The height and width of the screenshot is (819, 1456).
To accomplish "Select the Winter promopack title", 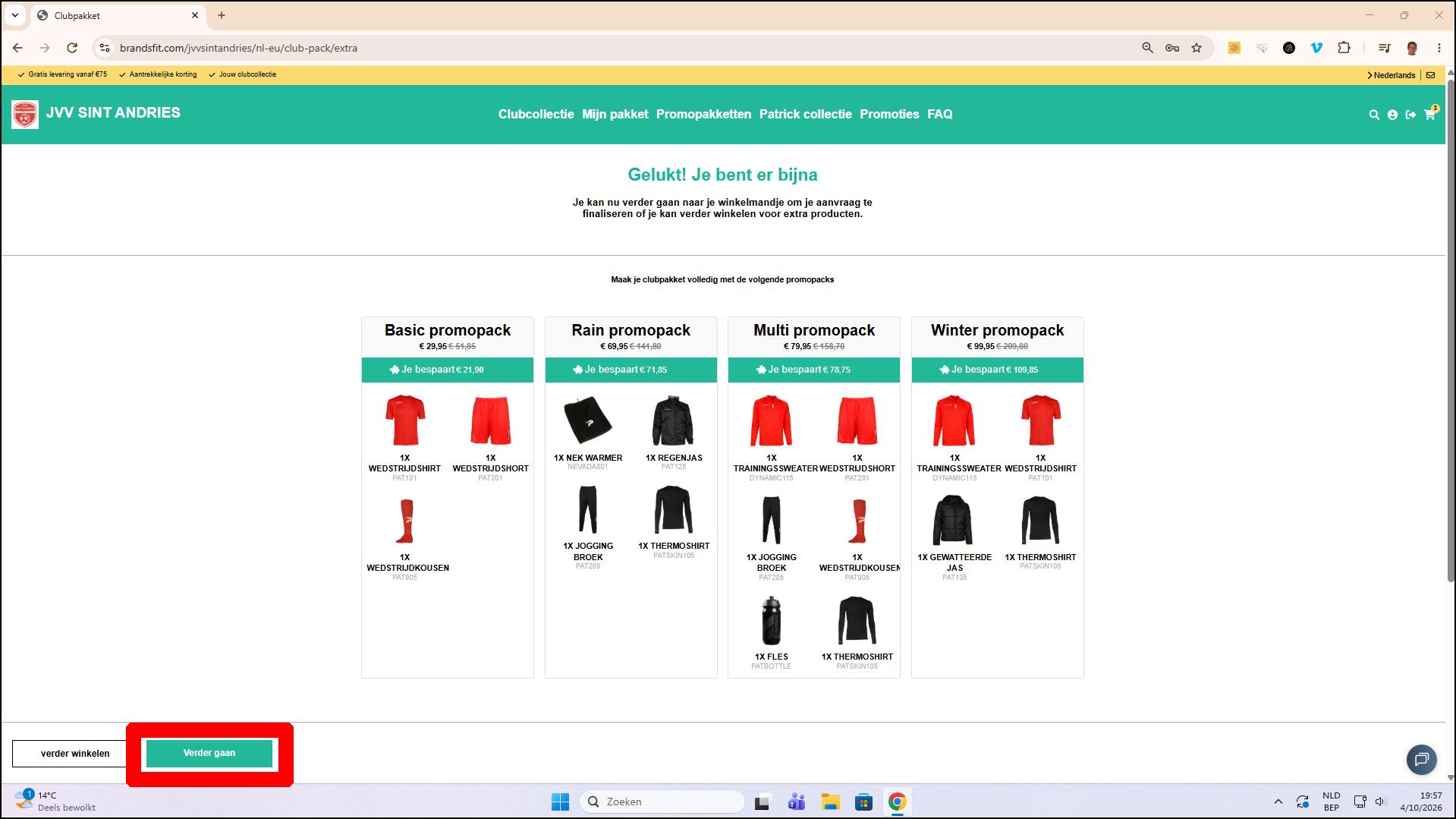I will point(997,330).
